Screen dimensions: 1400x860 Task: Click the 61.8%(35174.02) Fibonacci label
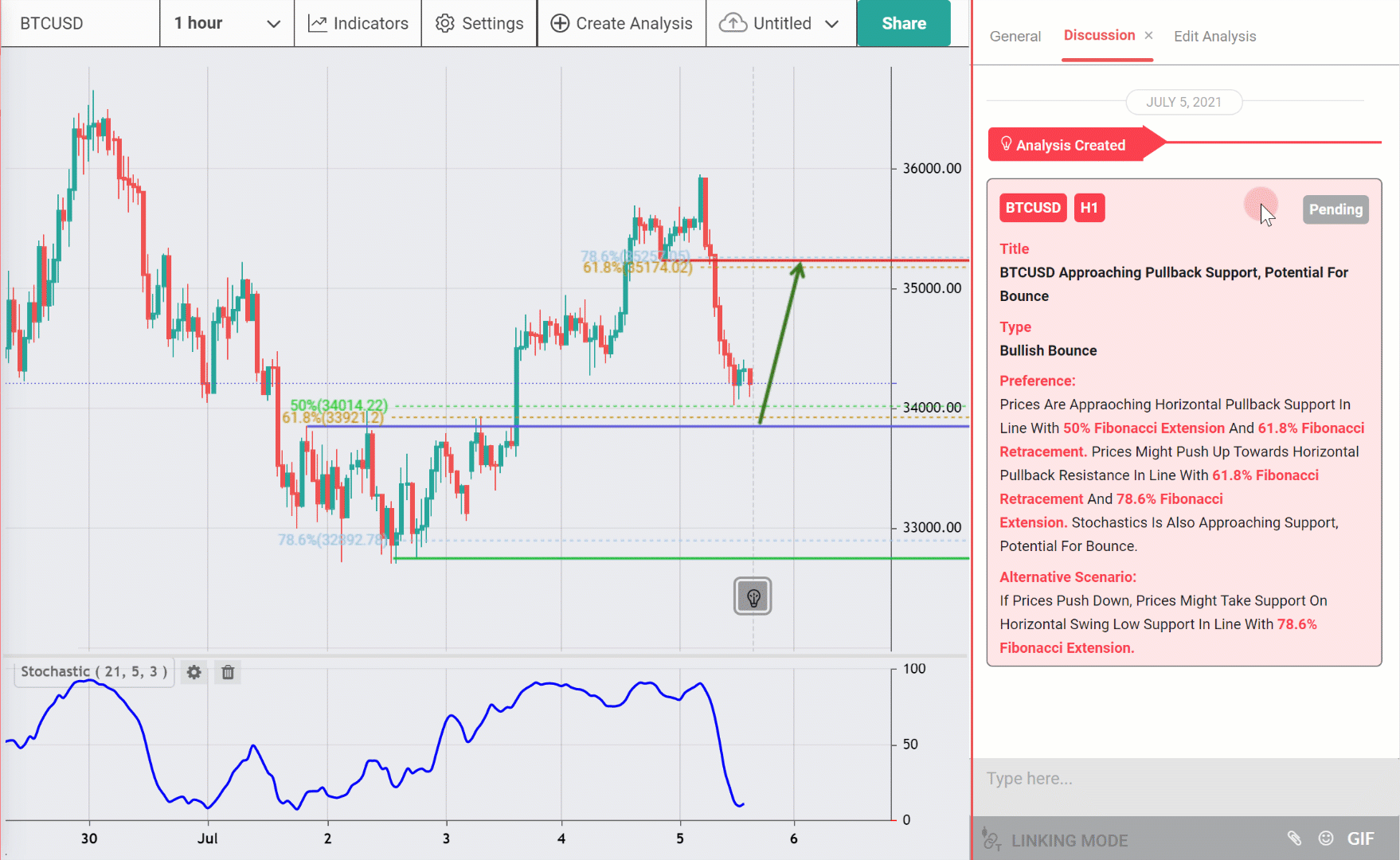638,268
